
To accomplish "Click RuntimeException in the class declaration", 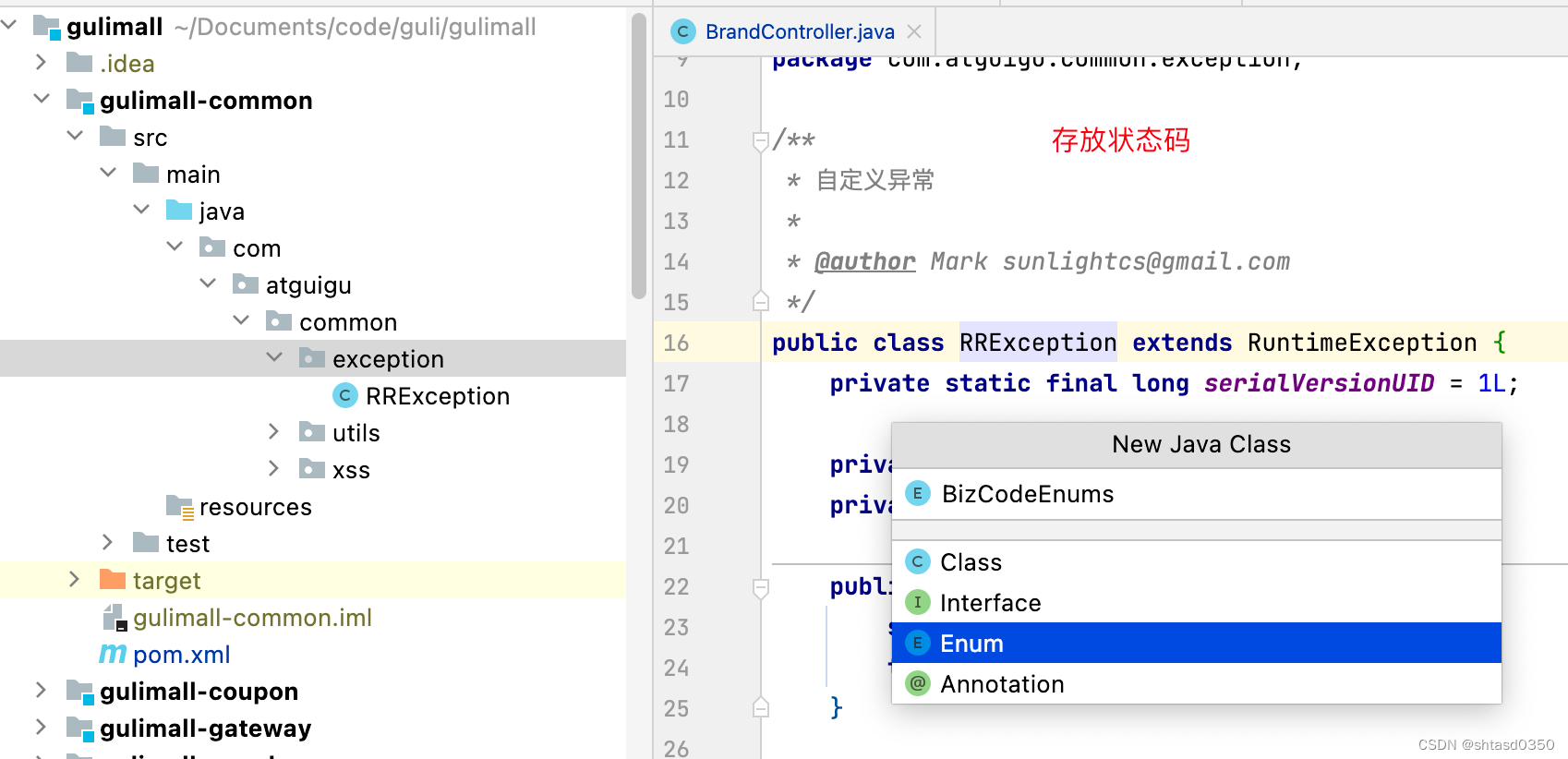I will (x=1362, y=343).
